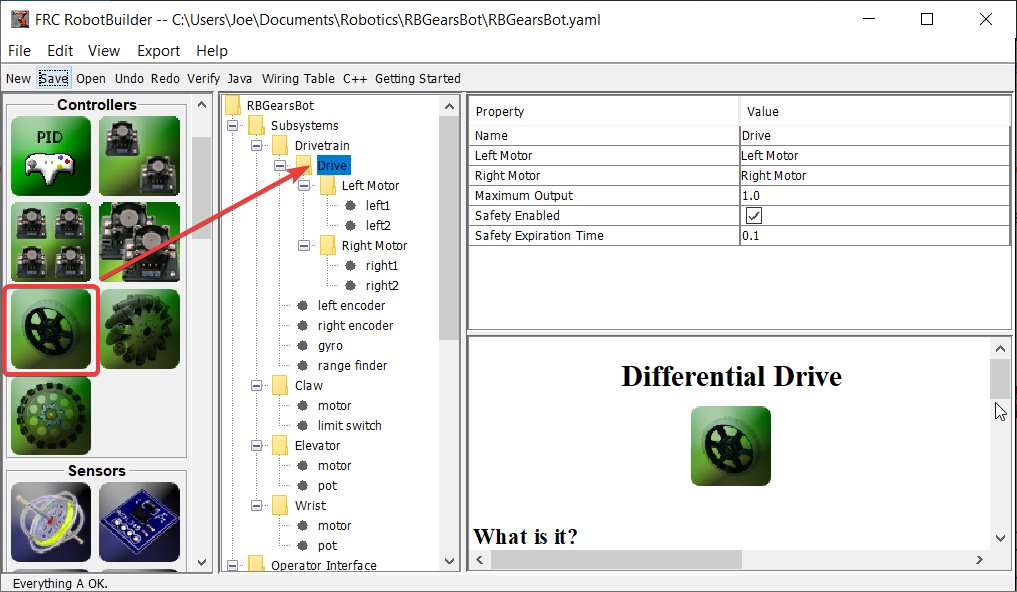
Task: Collapse the Drive node expander
Action: coord(280,165)
